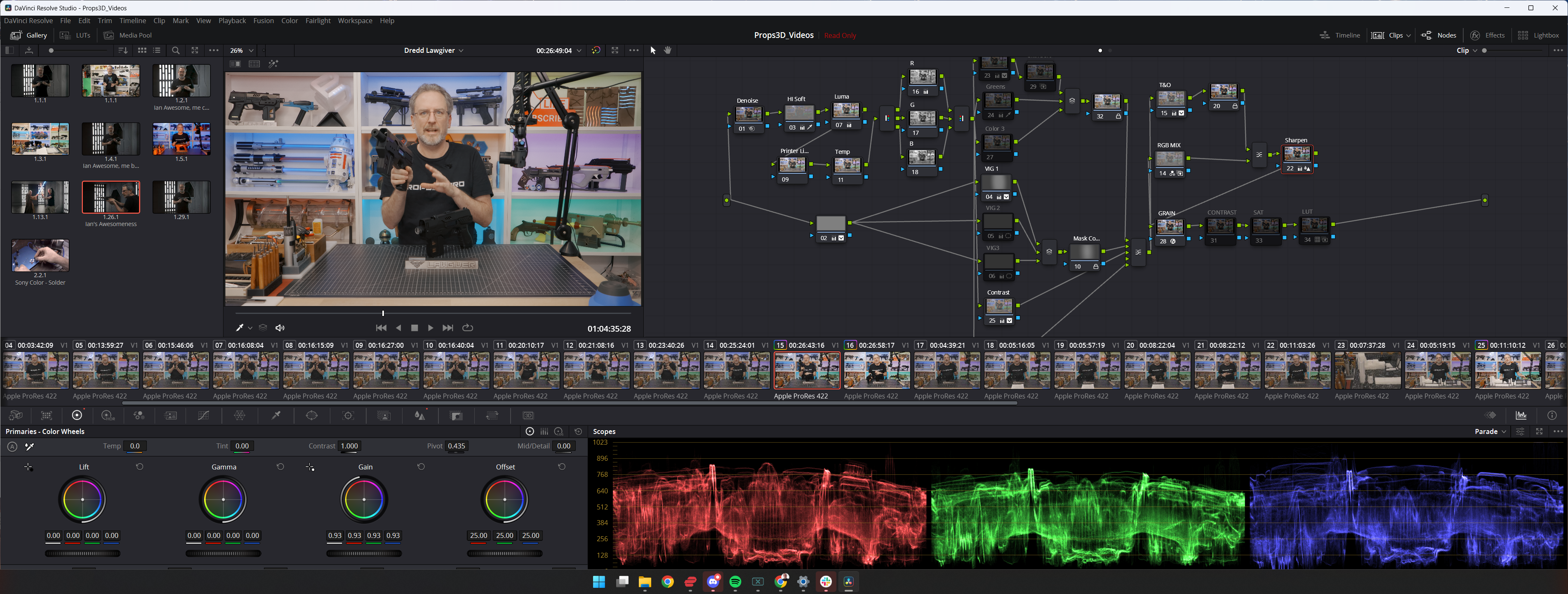Viewport: 1568px width, 594px height.
Task: Open the Camera Raw palette
Action: pyautogui.click(x=16, y=415)
